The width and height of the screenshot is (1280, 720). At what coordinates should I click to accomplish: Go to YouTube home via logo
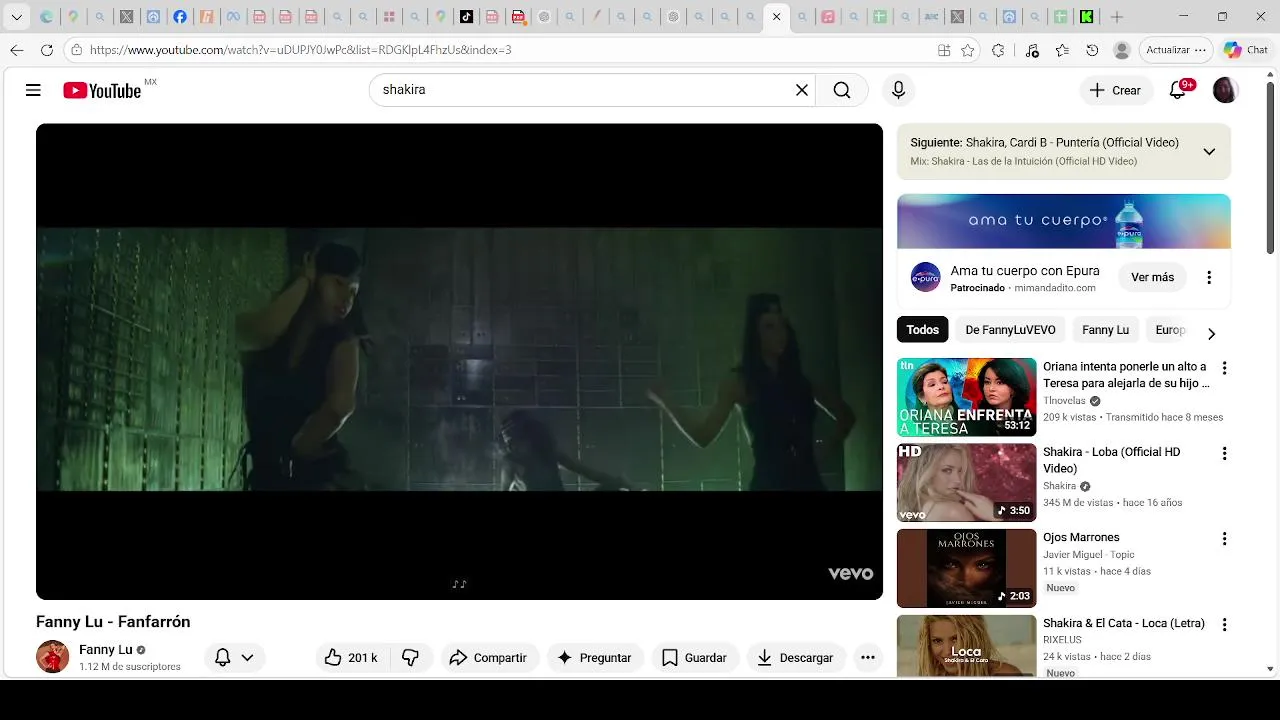pos(102,90)
